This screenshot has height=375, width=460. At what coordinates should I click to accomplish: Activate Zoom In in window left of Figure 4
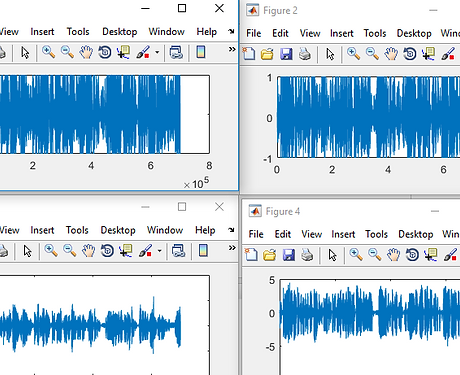coord(51,250)
